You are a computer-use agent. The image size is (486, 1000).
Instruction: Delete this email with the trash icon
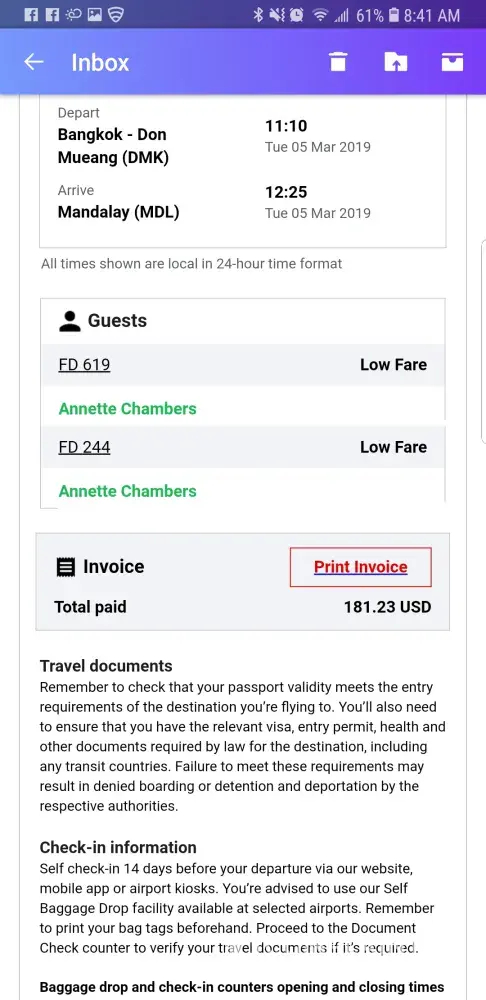point(338,62)
